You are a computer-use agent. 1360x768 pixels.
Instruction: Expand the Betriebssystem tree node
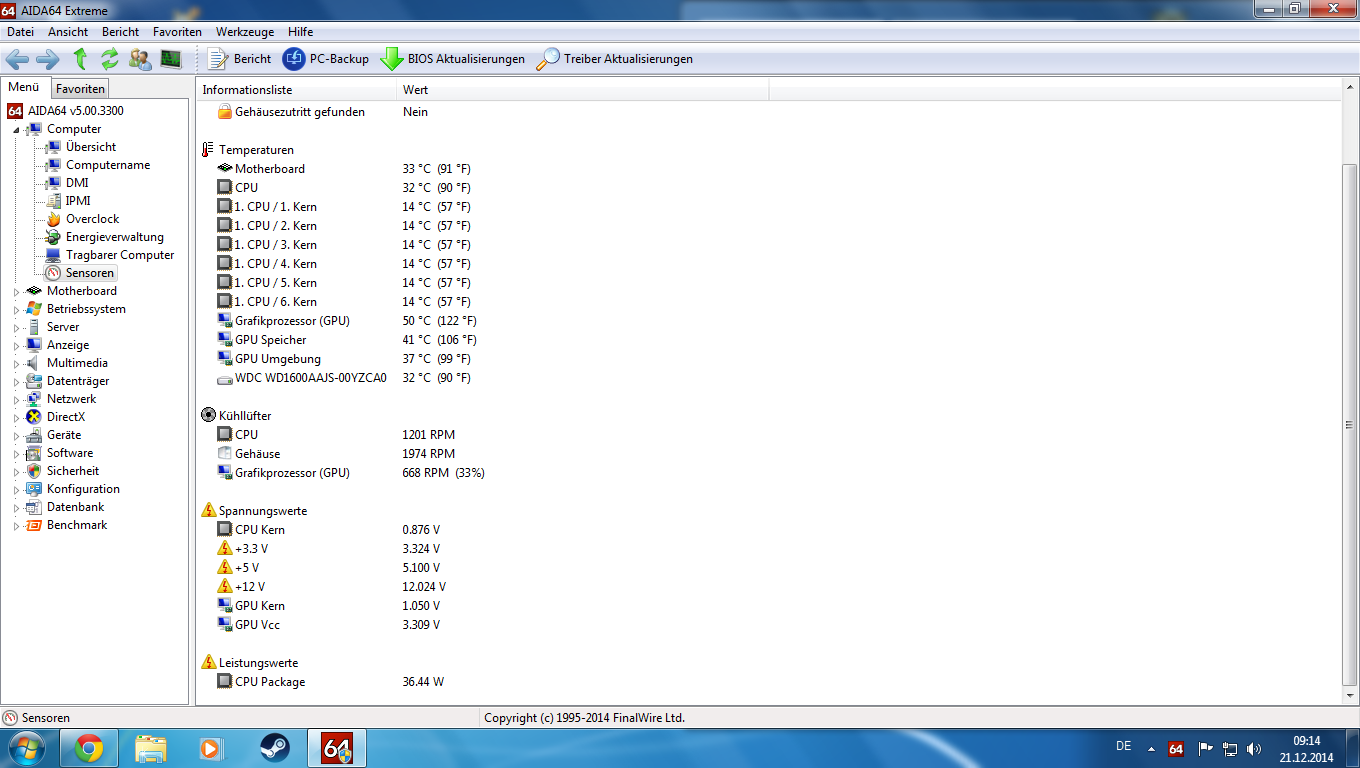tap(16, 309)
